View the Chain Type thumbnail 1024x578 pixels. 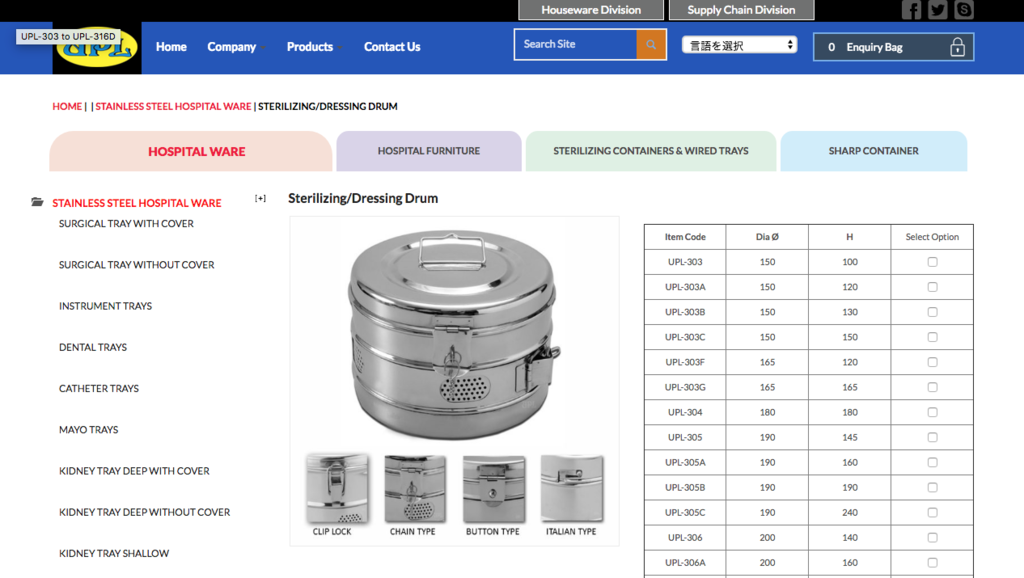(x=415, y=489)
